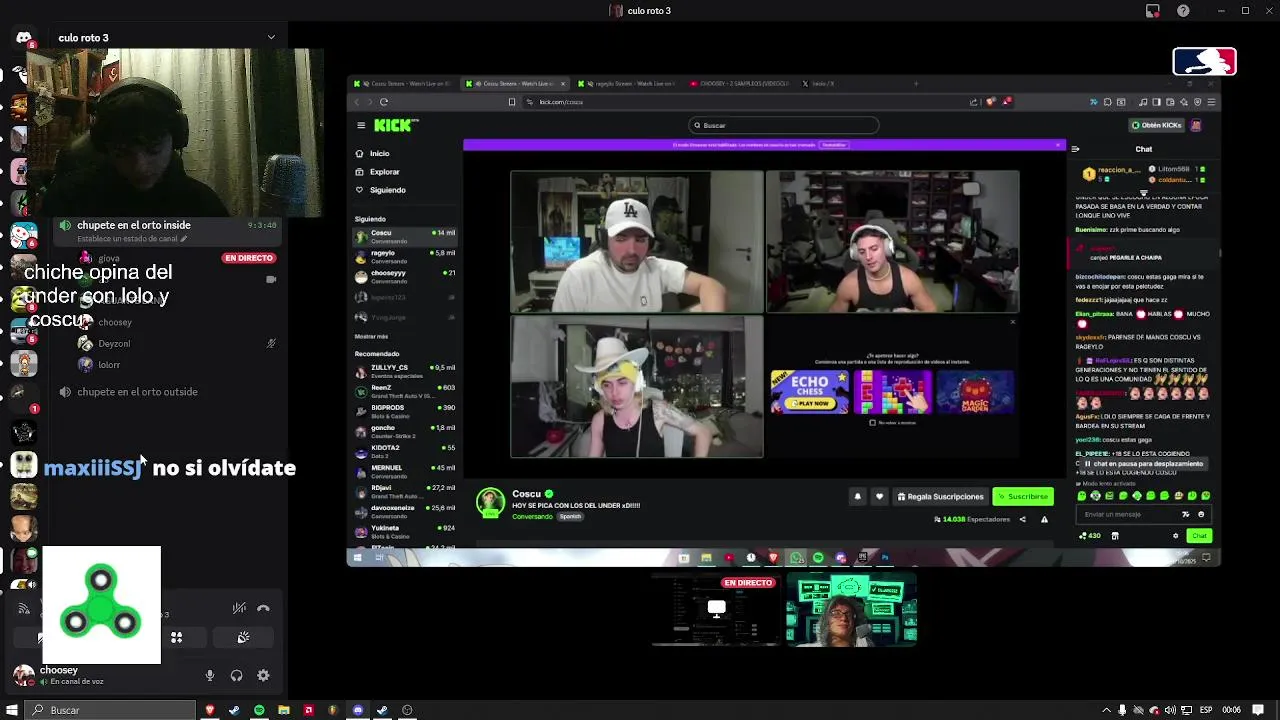
Task: Reload the kick.com/coscu browser page
Action: [384, 102]
